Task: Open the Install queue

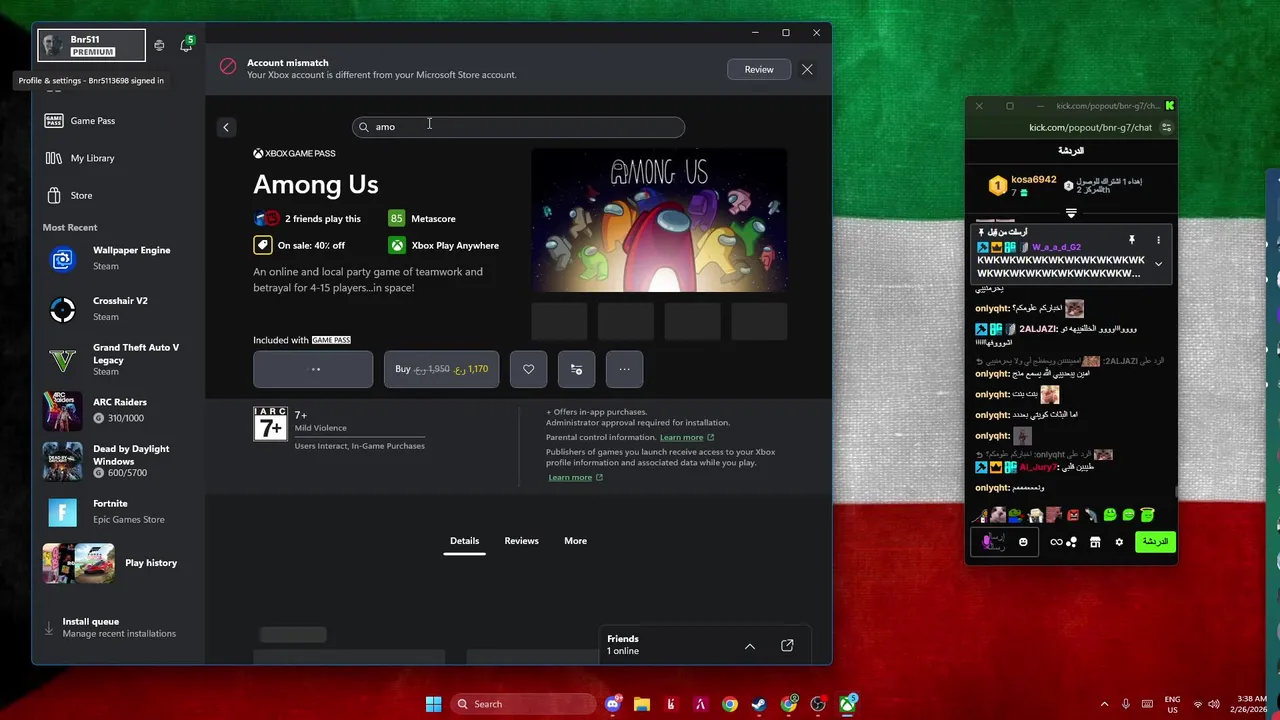Action: [118, 627]
